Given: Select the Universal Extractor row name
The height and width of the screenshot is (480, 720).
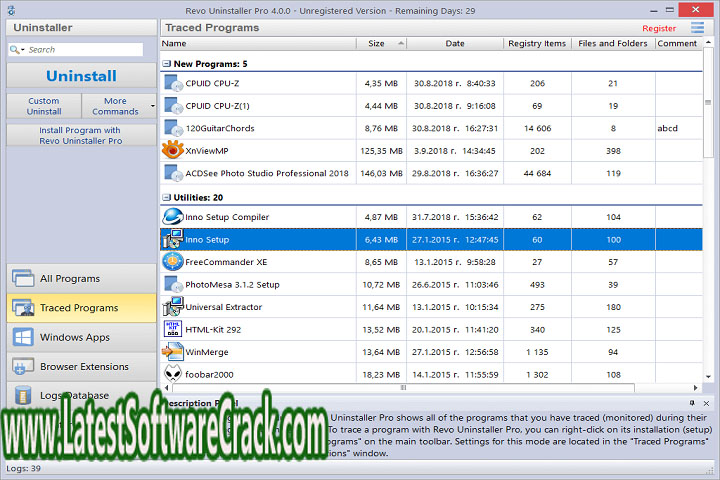Looking at the screenshot, I should 224,307.
